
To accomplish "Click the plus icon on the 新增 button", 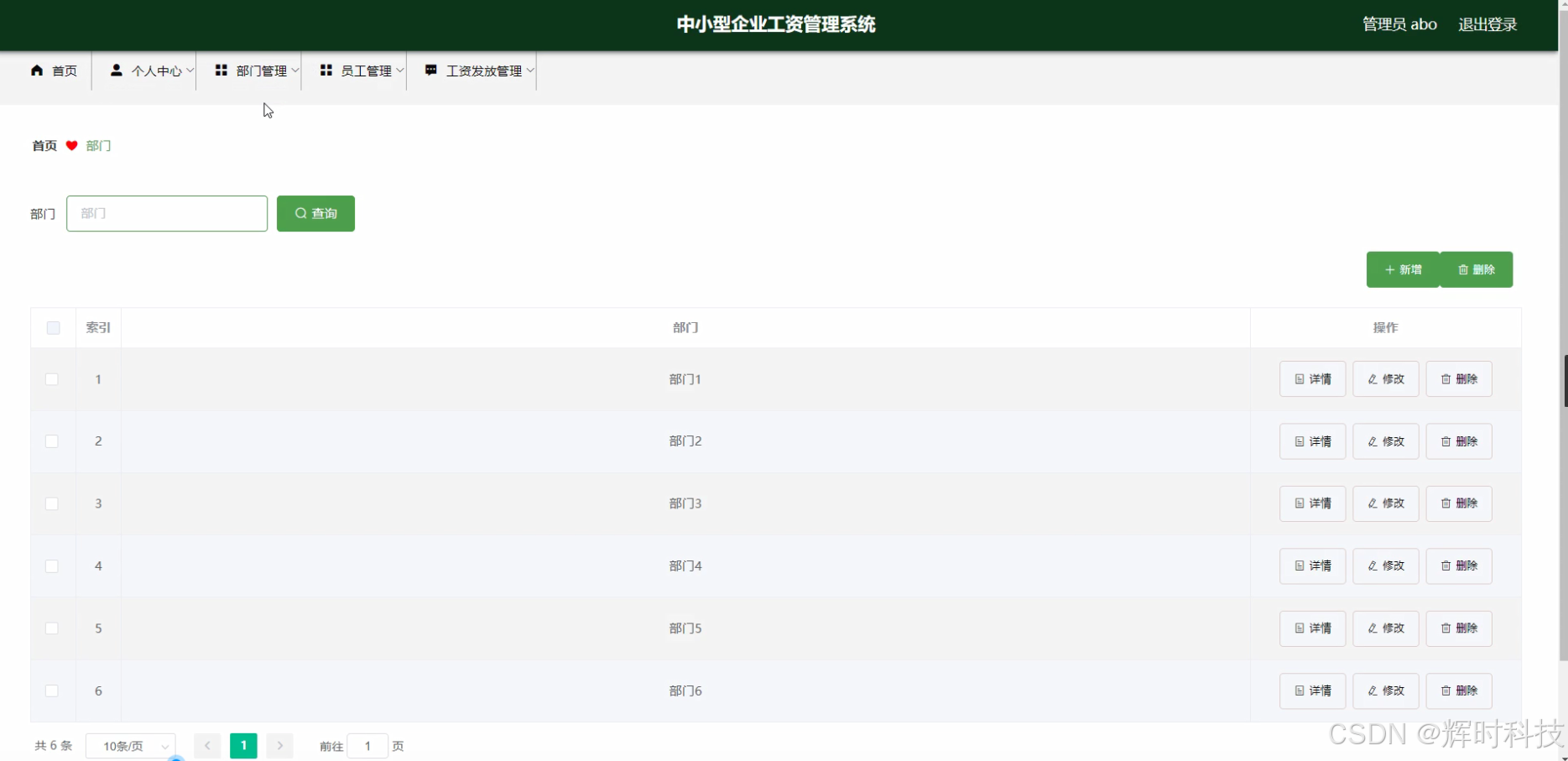I will 1390,269.
